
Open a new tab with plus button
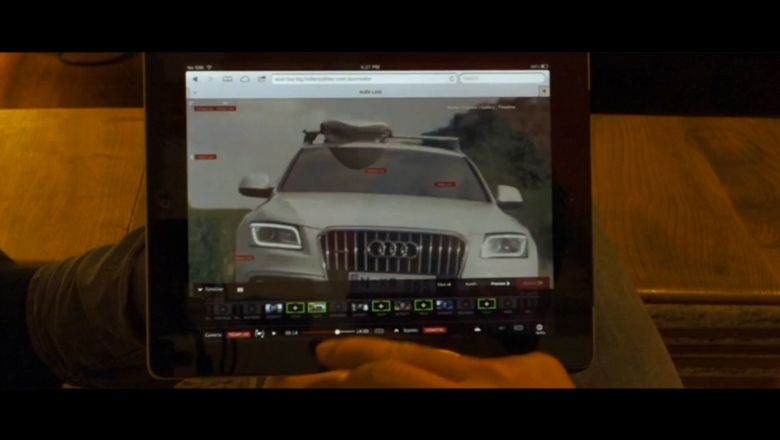[x=544, y=91]
